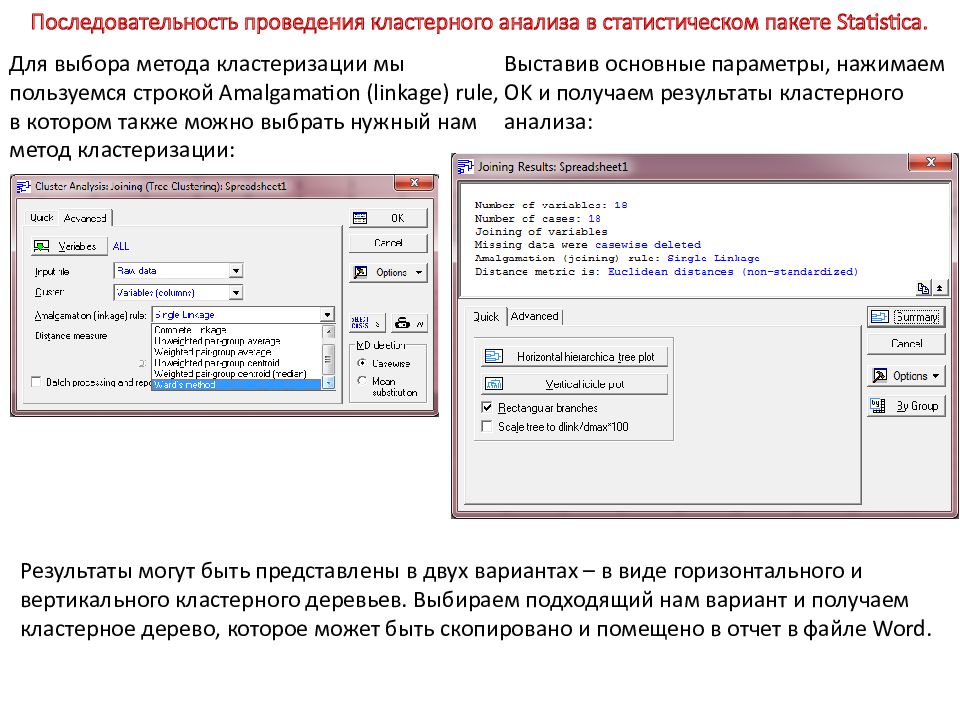
Task: Switch to Quick tab in Joining Results
Action: click(x=486, y=317)
